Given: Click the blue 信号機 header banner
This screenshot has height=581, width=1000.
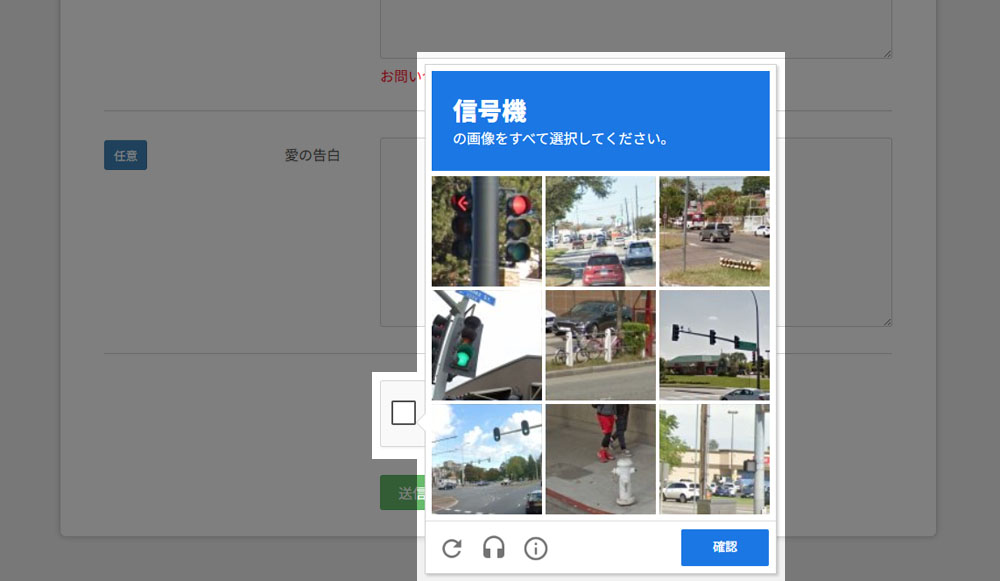Looking at the screenshot, I should [600, 120].
